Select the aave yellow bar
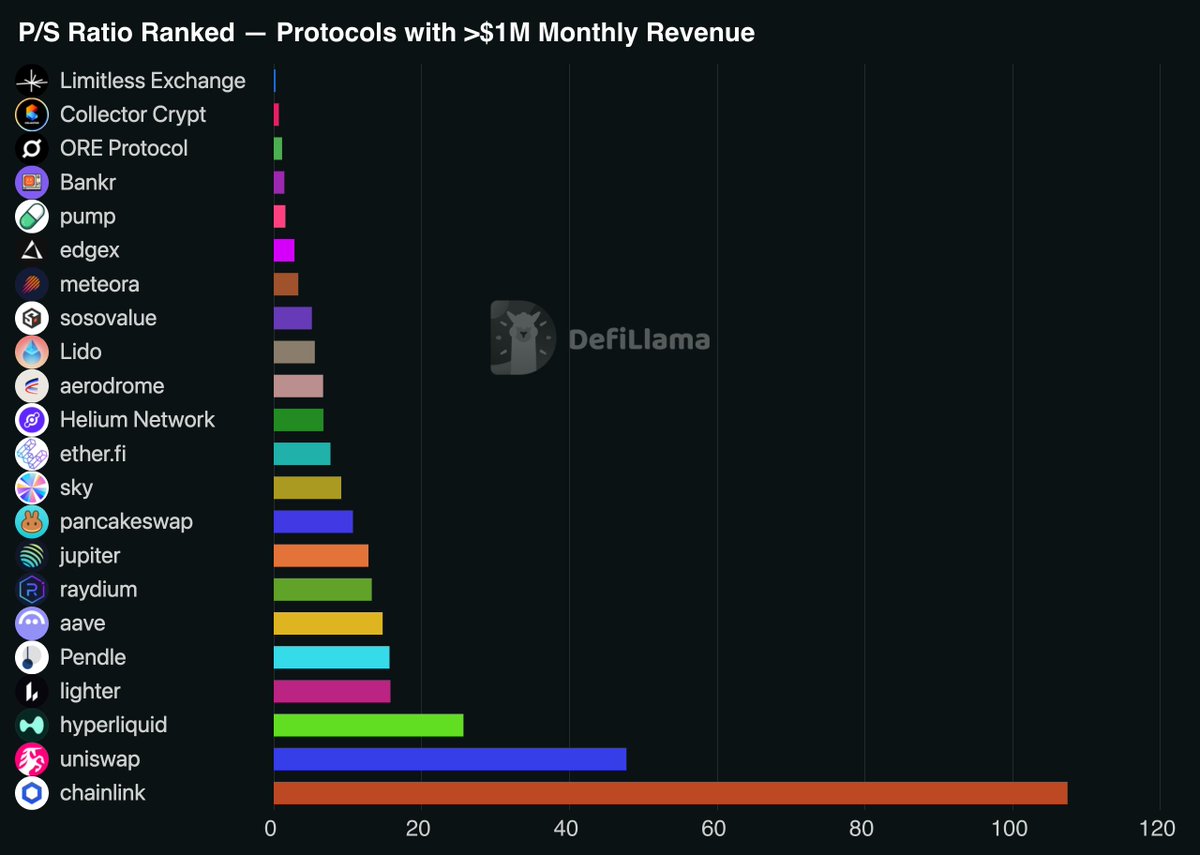This screenshot has height=855, width=1200. click(328, 623)
